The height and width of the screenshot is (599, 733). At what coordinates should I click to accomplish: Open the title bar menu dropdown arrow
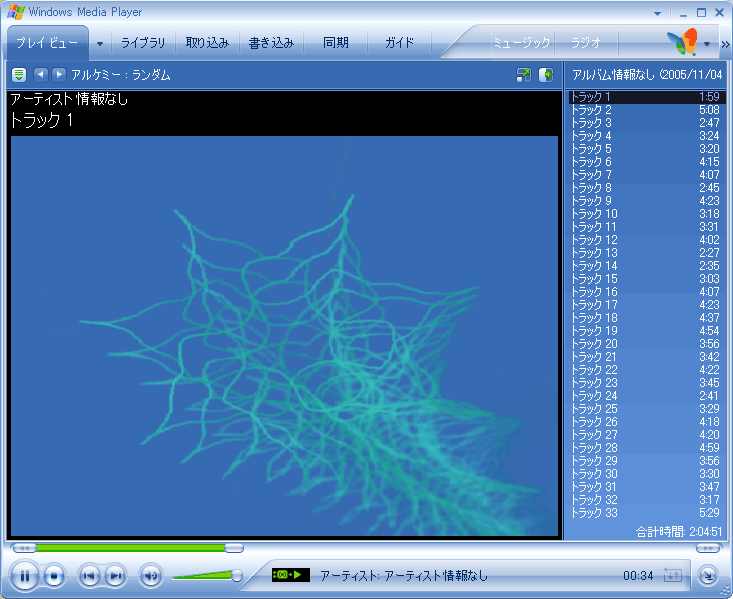click(x=657, y=14)
